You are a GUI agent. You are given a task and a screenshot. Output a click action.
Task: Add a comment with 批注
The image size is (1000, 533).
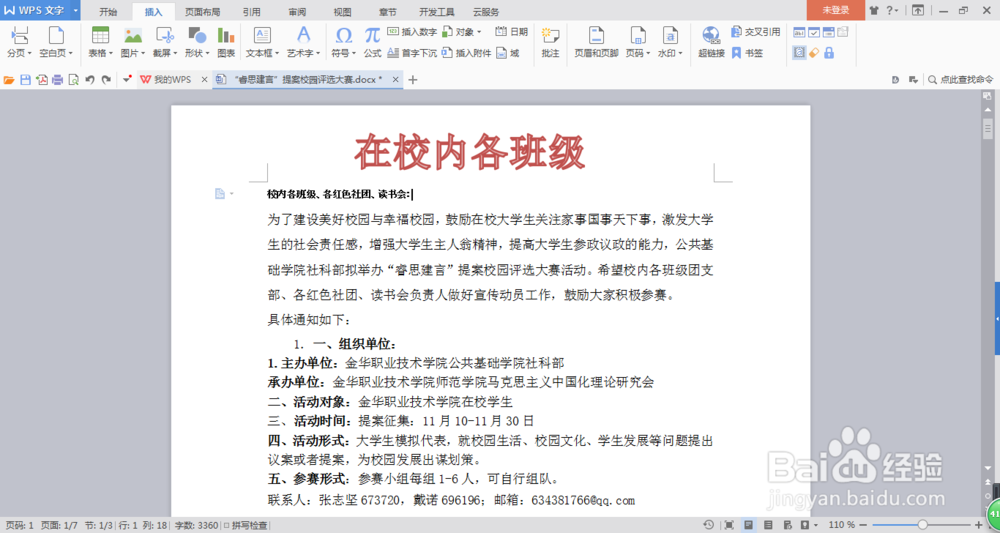(550, 42)
